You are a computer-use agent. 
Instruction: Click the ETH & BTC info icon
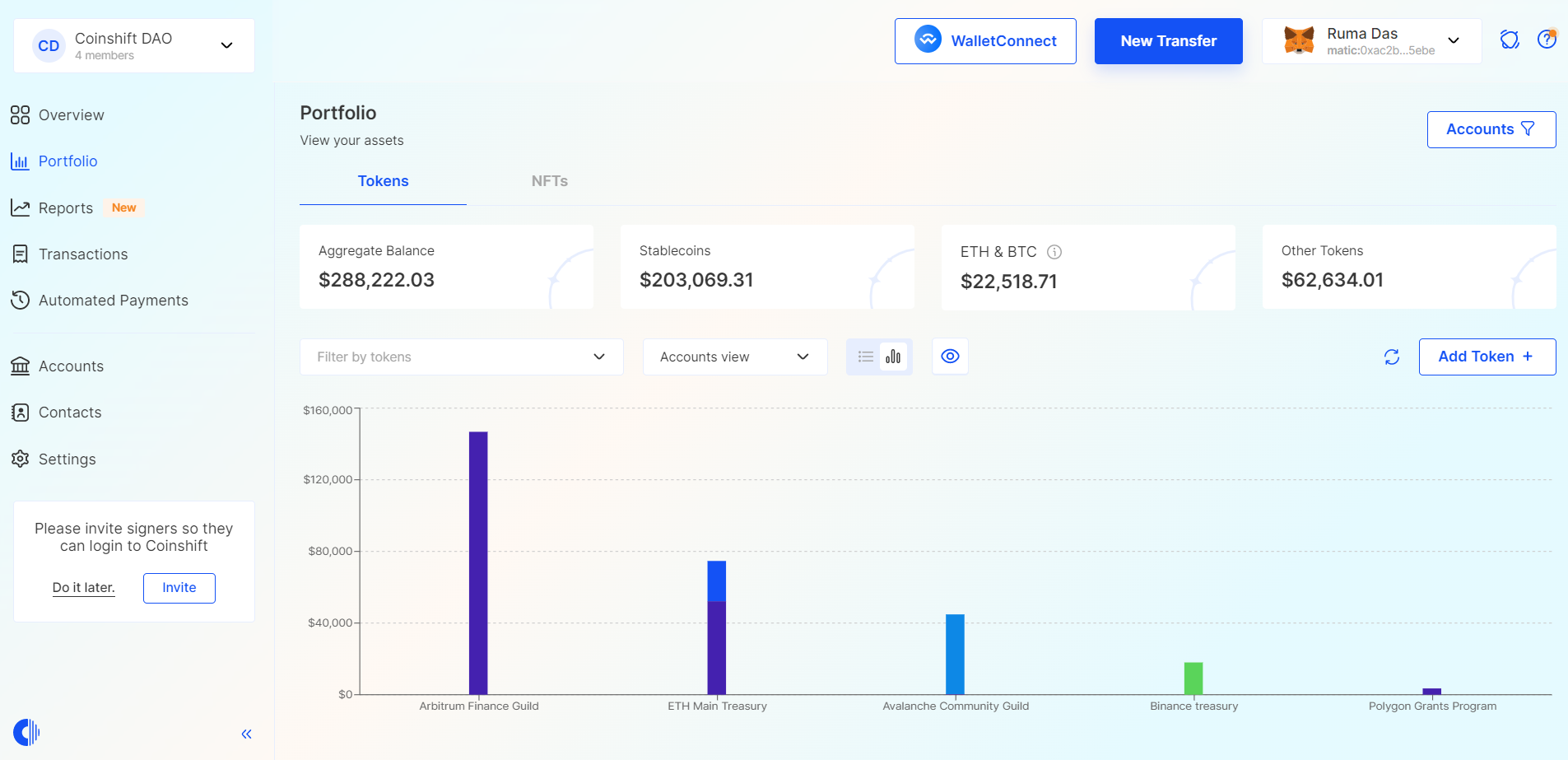[x=1054, y=252]
